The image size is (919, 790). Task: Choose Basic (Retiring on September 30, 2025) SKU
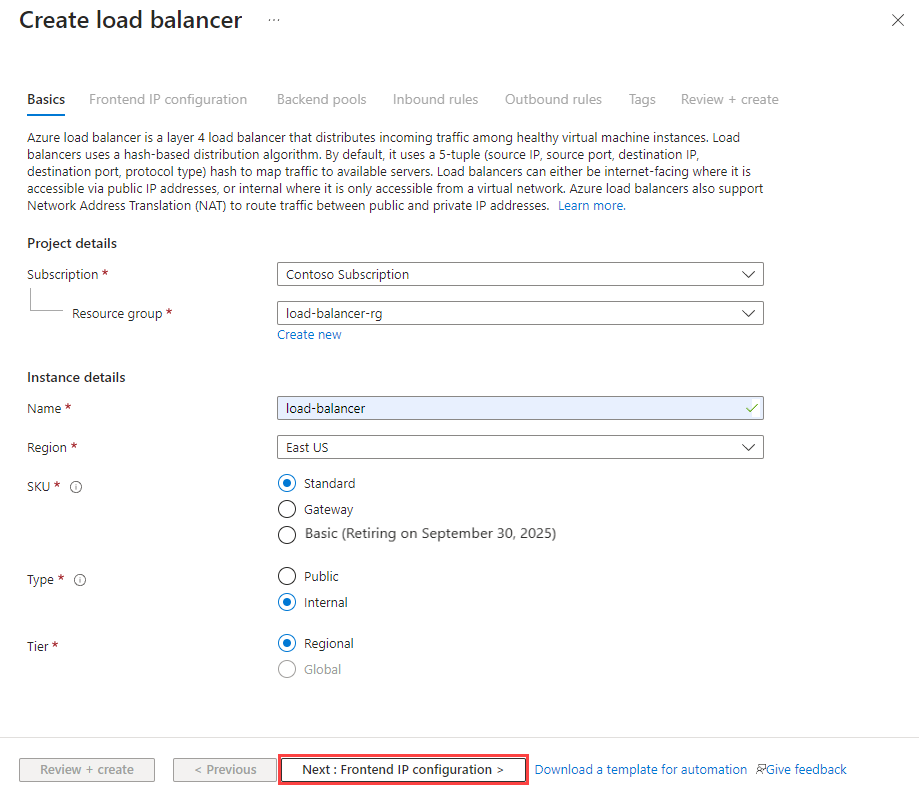(x=287, y=534)
